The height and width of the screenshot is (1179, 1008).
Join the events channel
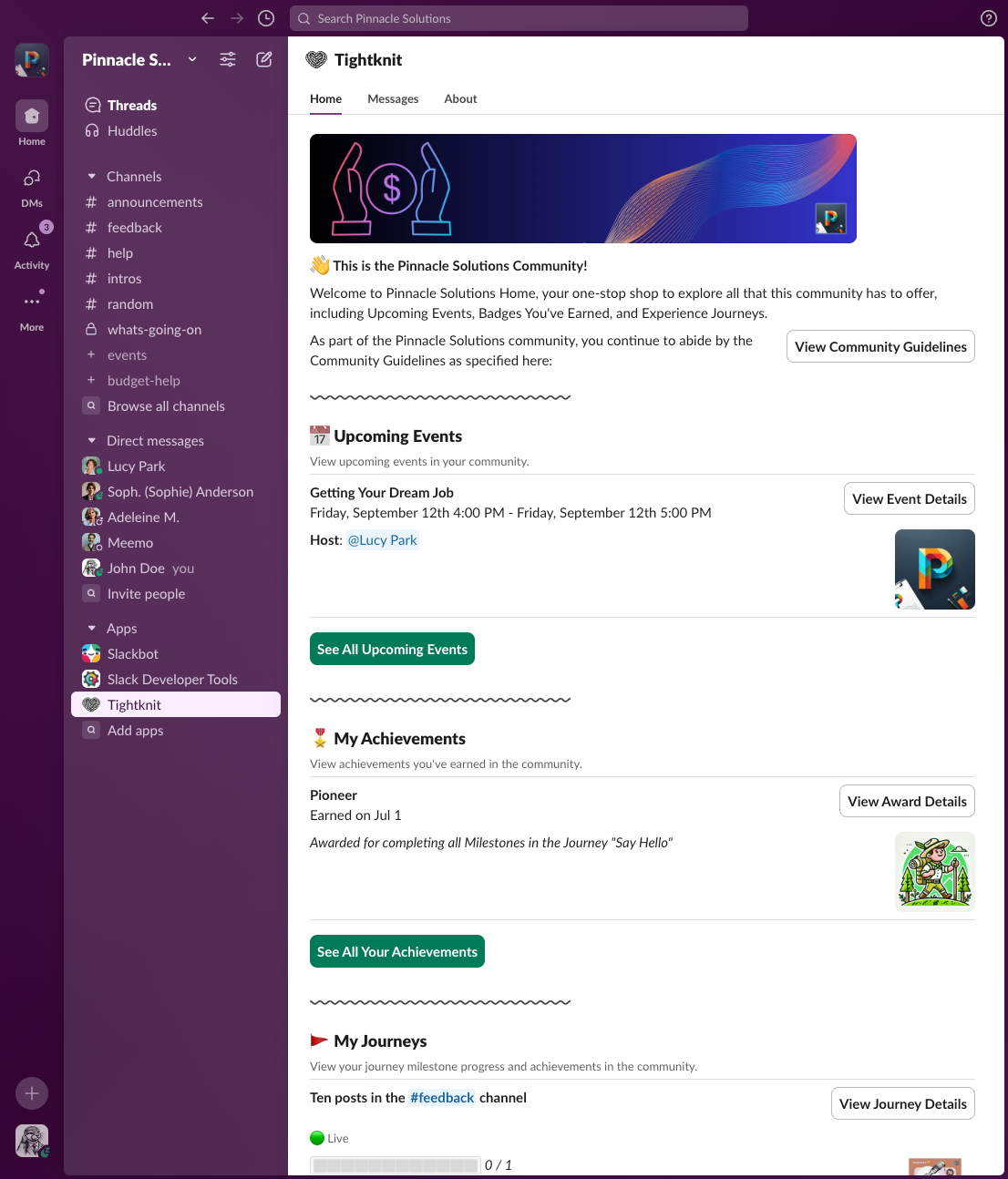coord(176,355)
